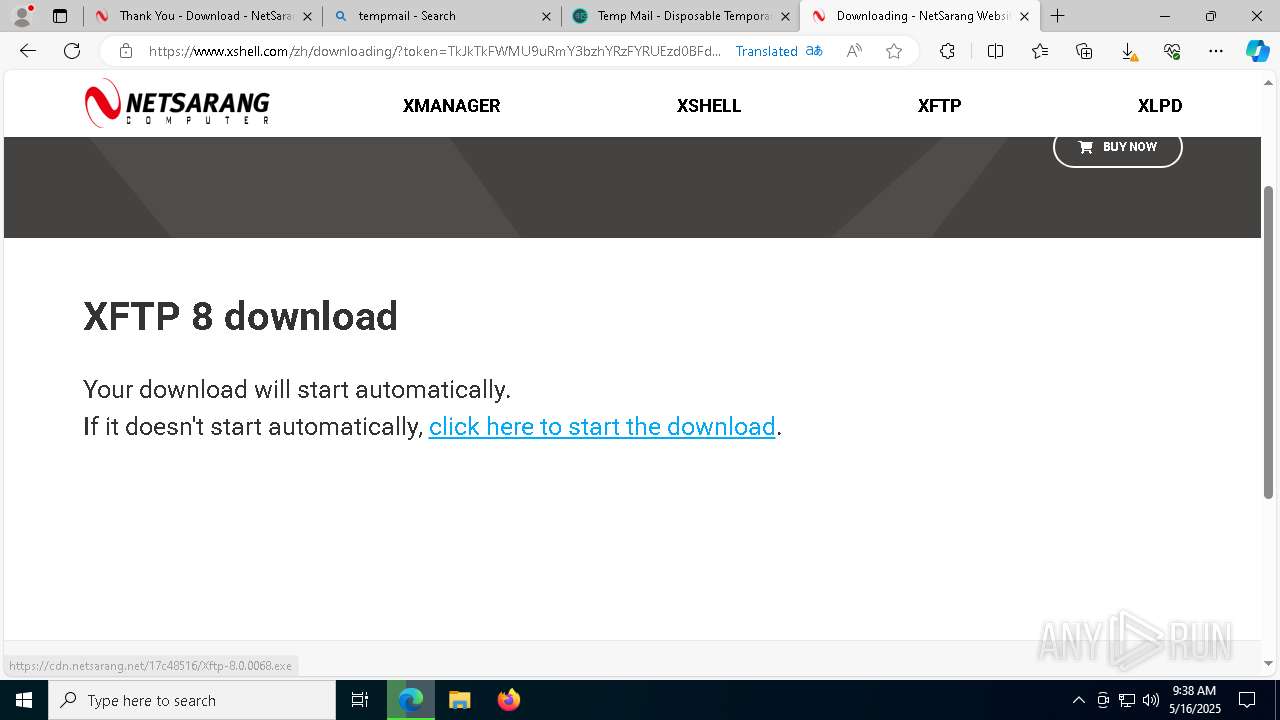Click the address bar URL
Screen dimensions: 1280x720
pos(434,51)
